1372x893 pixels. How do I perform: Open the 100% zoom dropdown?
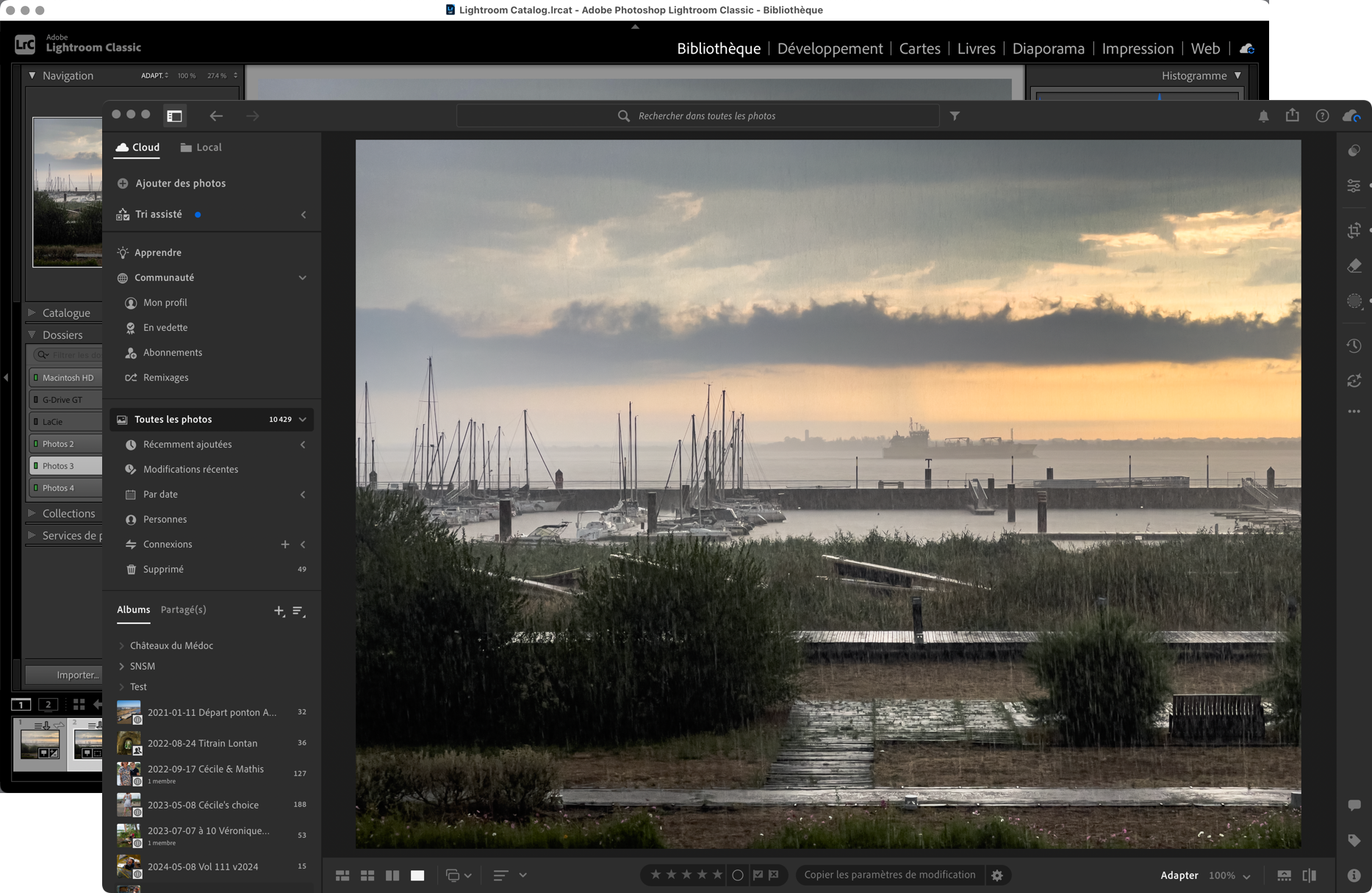click(x=1229, y=875)
